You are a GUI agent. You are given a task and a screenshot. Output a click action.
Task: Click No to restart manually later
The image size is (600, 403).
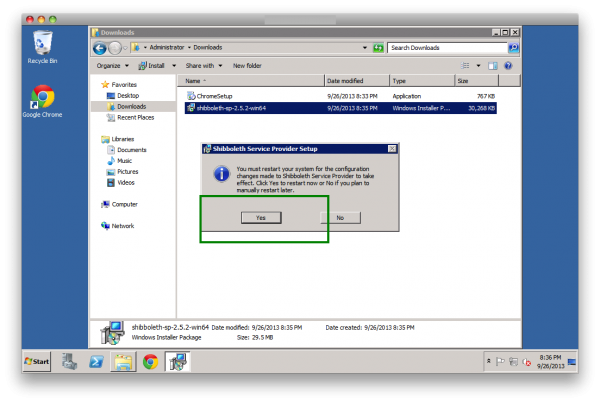pos(340,217)
